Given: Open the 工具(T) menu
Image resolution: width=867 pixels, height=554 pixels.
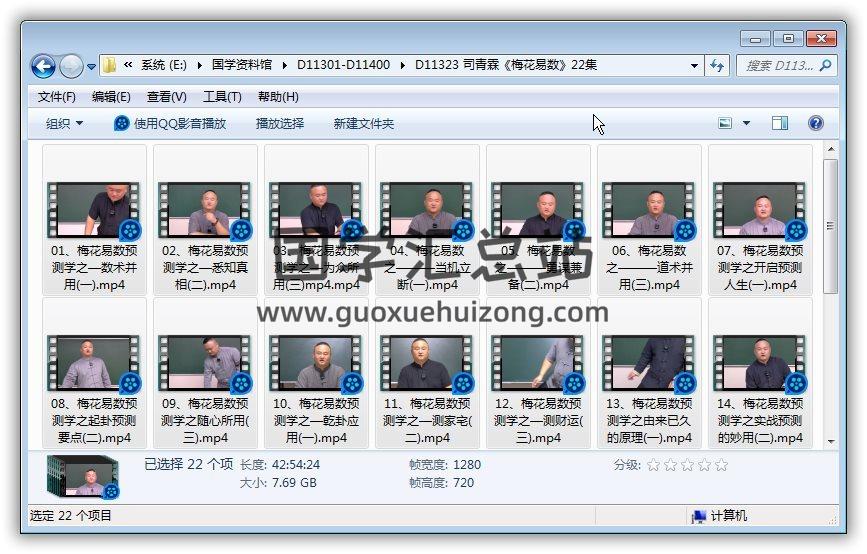Looking at the screenshot, I should point(222,97).
